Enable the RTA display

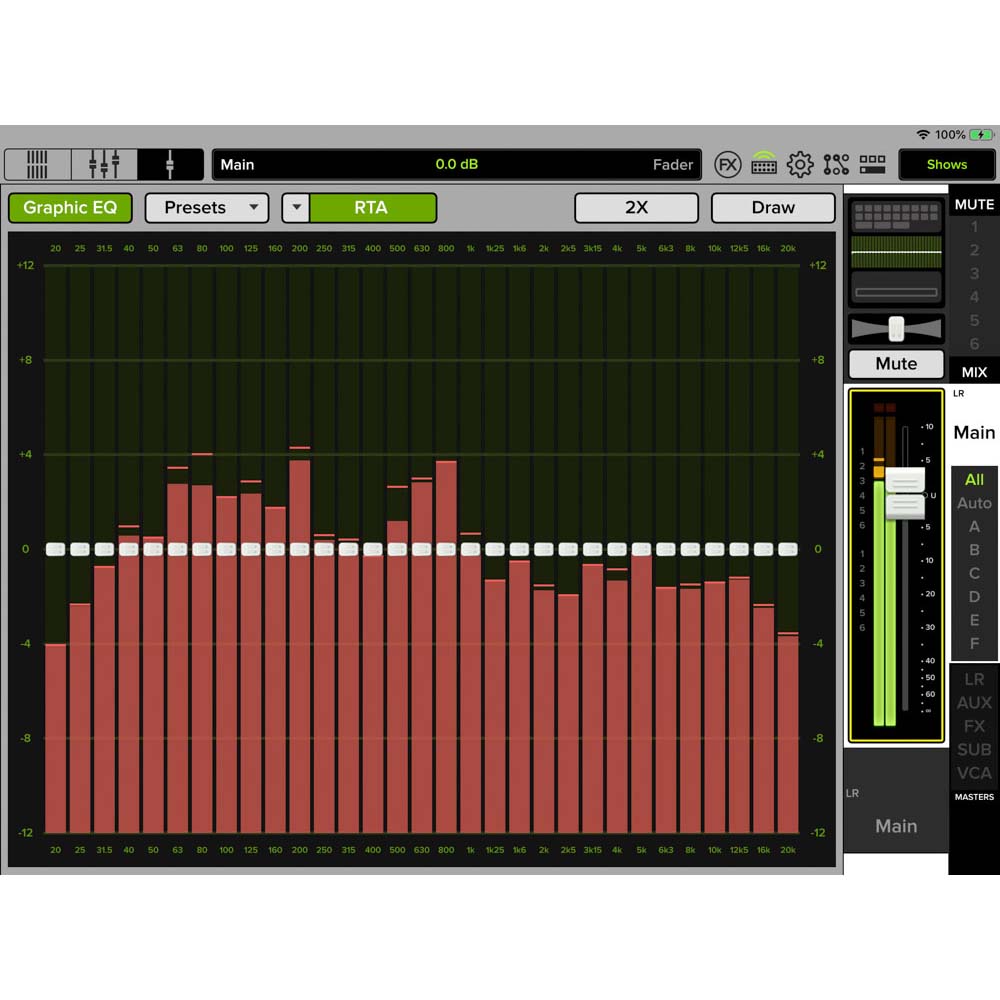[371, 208]
